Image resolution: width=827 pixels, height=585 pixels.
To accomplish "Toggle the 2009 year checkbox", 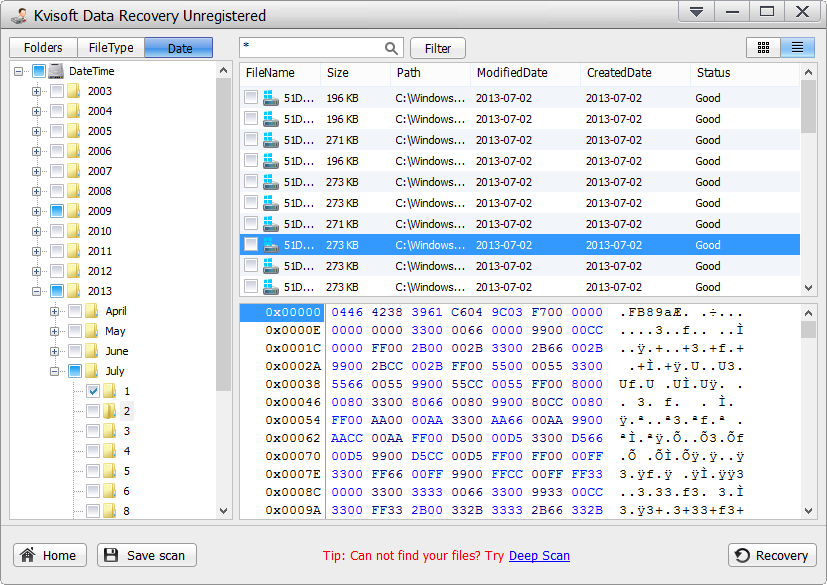I will (x=57, y=211).
